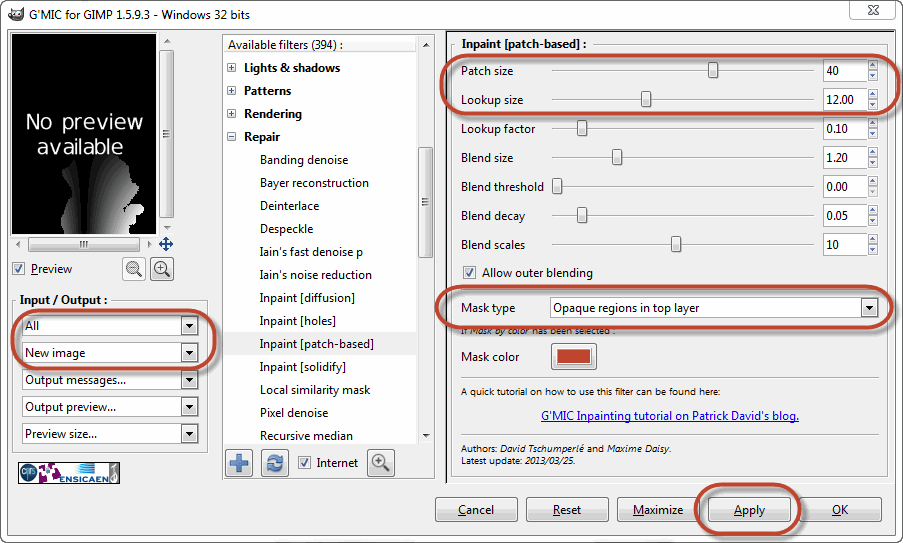Close the G'MIC dialog window

pyautogui.click(x=873, y=10)
